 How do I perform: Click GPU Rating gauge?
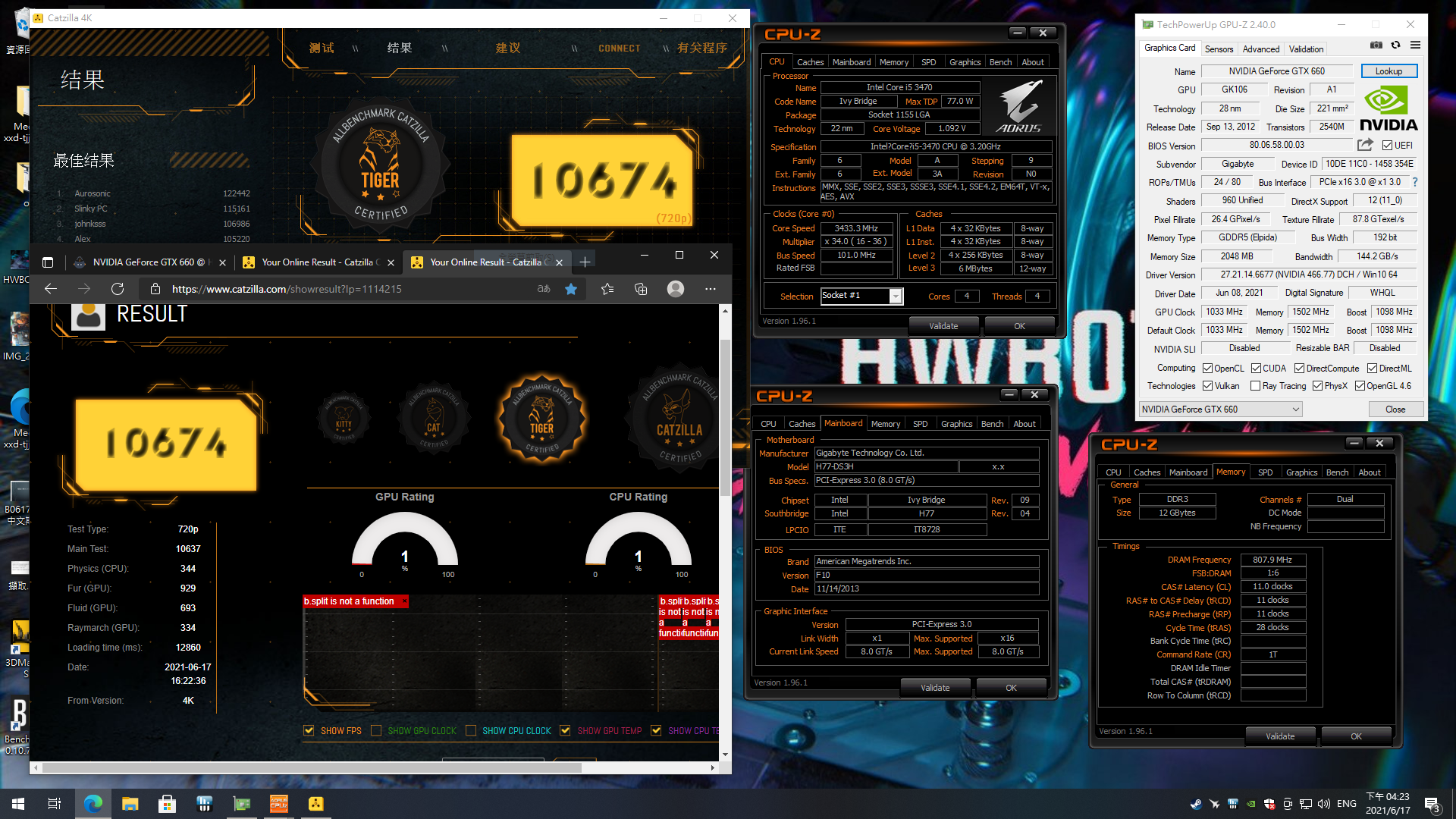(404, 540)
